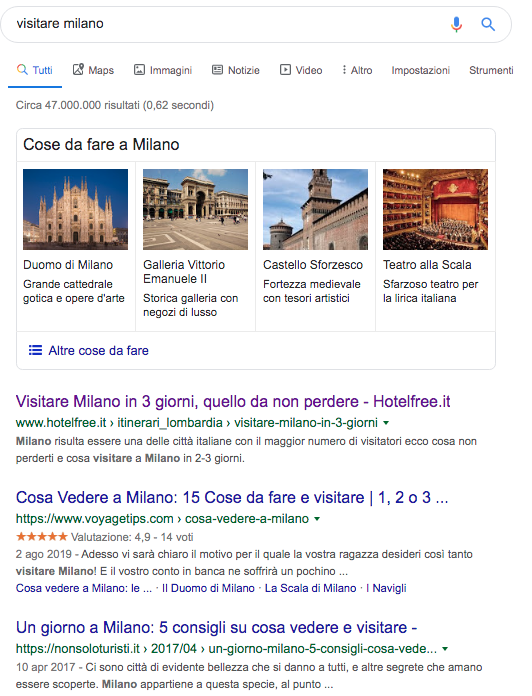Open the Galleria Vittorio Emanuele II photo

coord(195,209)
